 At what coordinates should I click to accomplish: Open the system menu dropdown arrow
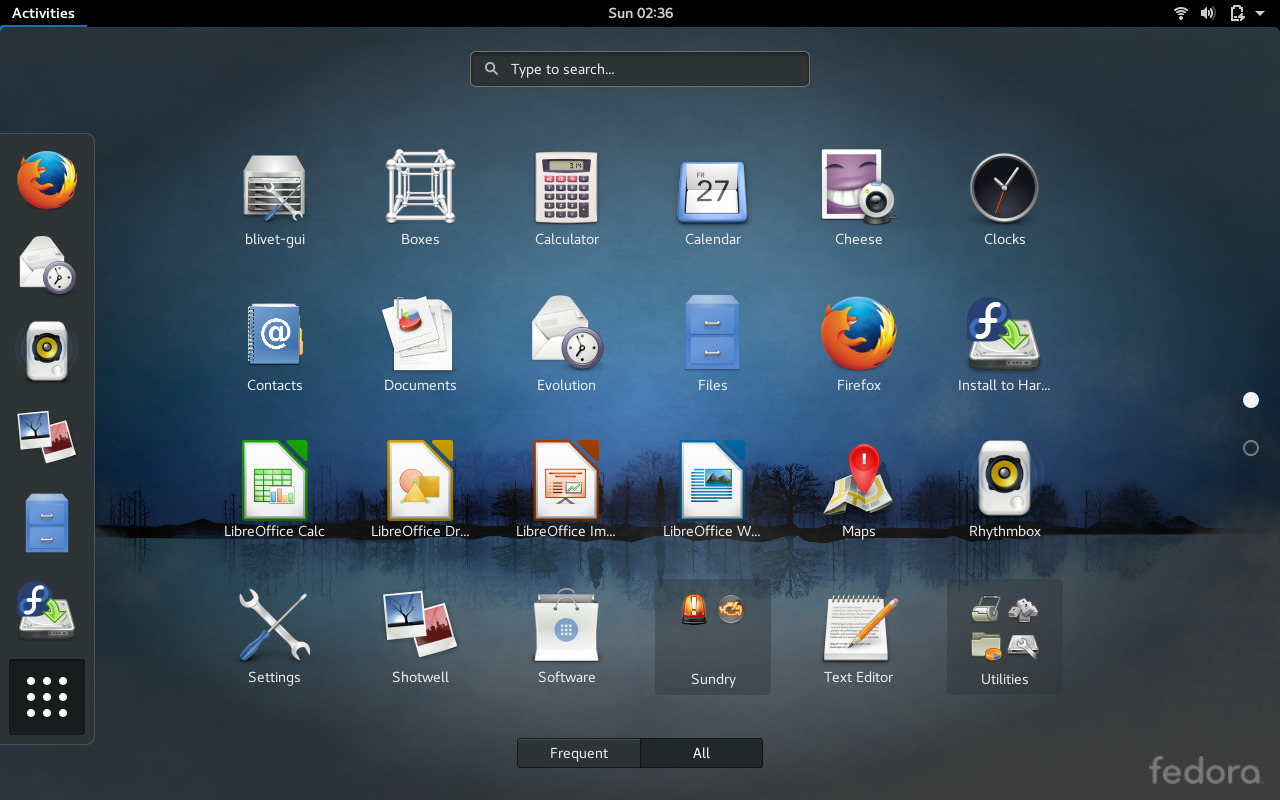click(1260, 14)
